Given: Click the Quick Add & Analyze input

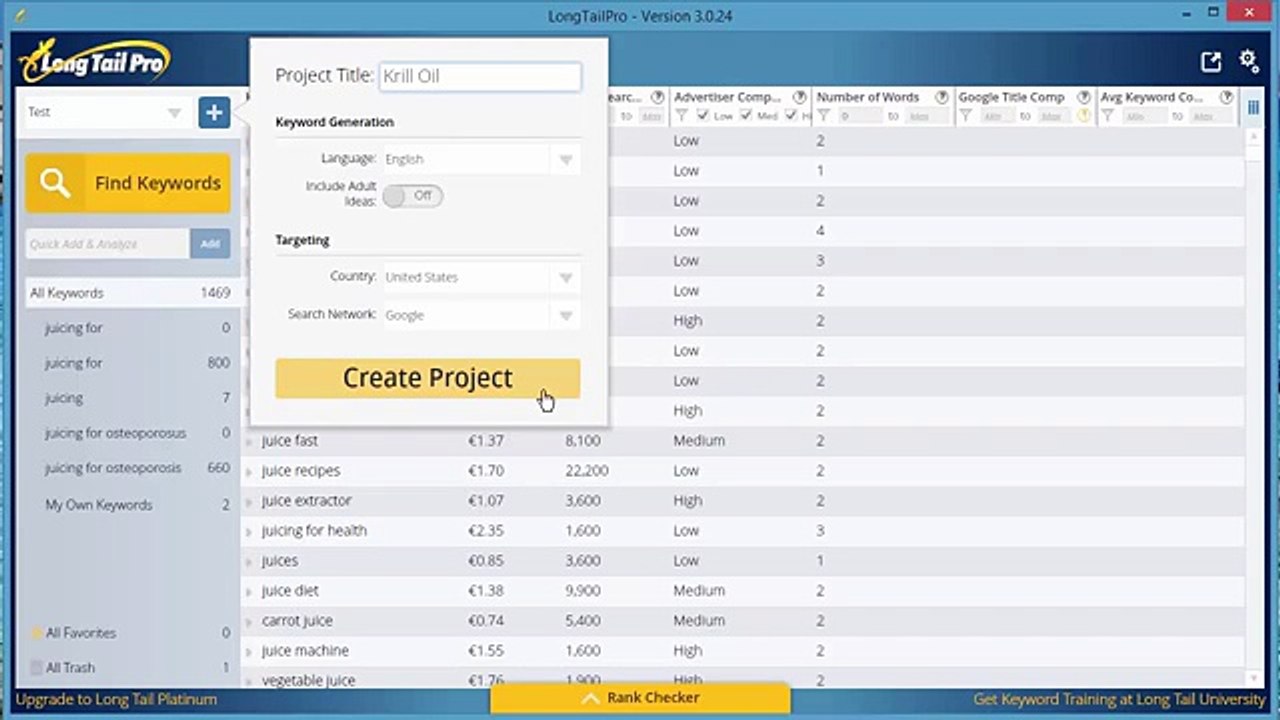Looking at the screenshot, I should coord(107,244).
